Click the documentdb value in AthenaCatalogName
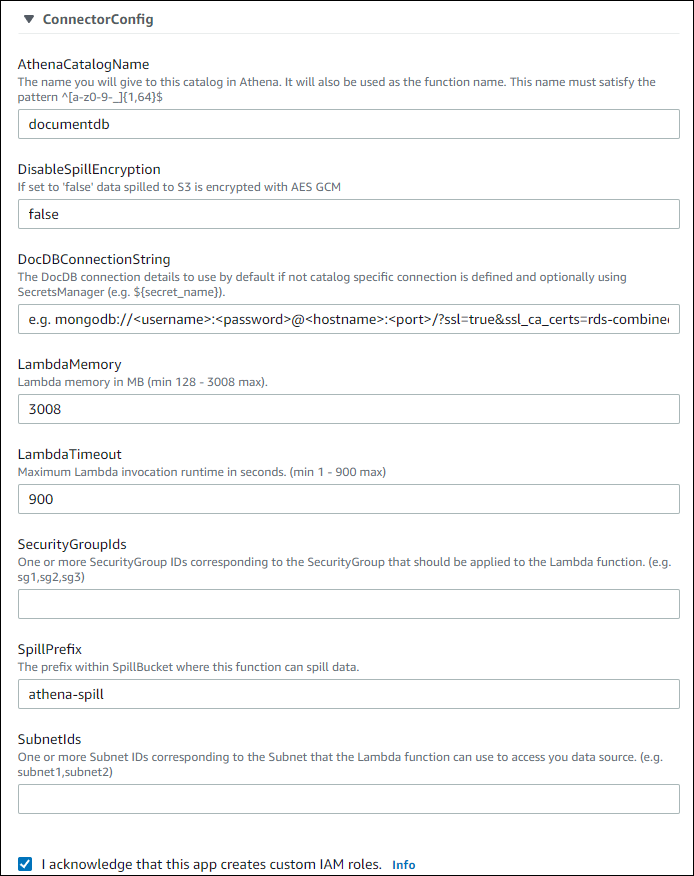Screen dimensions: 694x876 click(x=347, y=123)
